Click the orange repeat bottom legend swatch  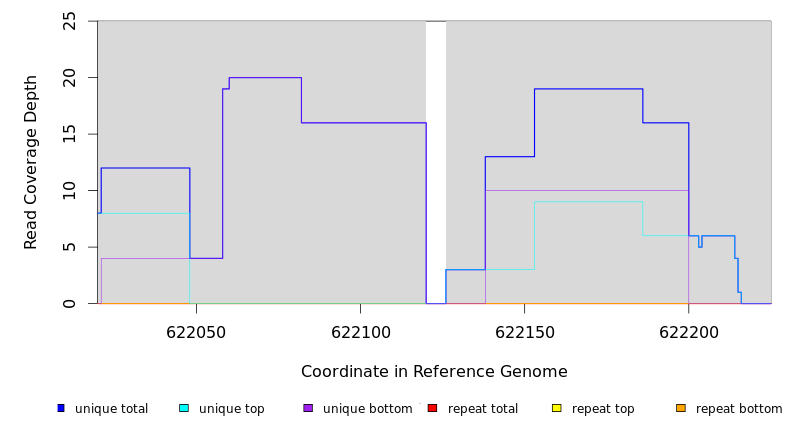point(681,408)
